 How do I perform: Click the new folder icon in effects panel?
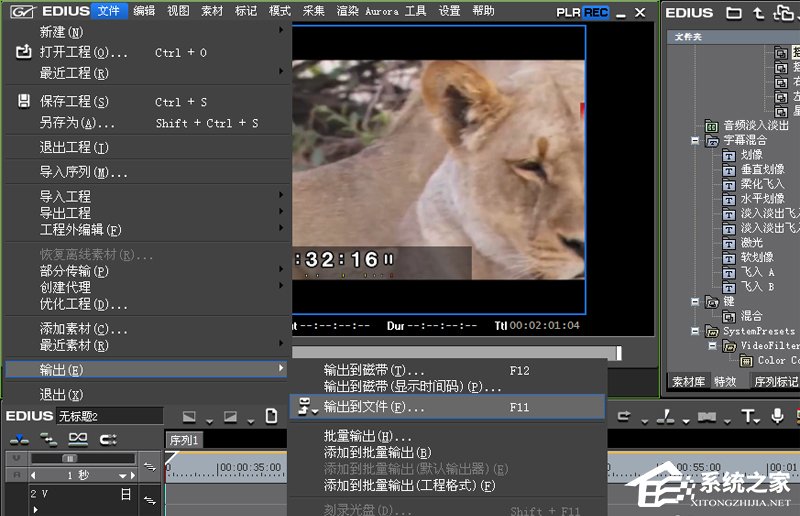click(x=734, y=13)
